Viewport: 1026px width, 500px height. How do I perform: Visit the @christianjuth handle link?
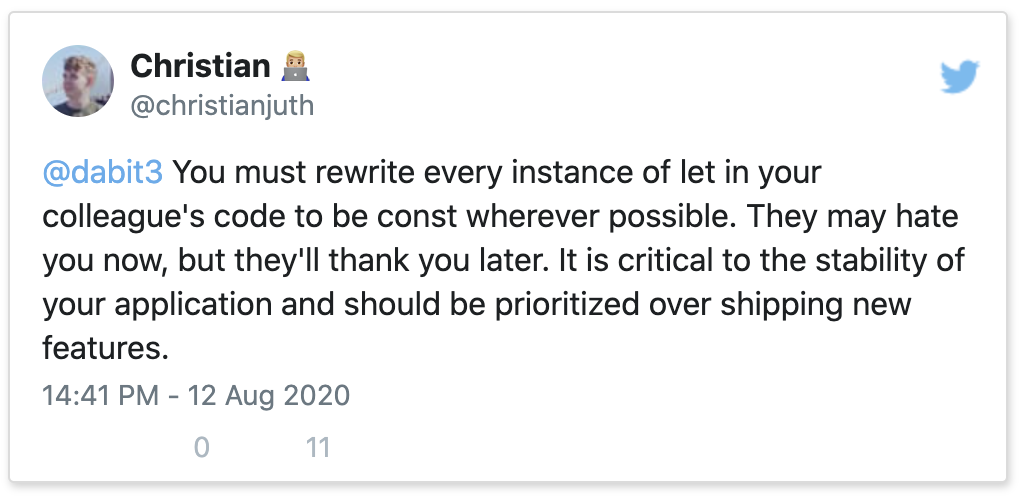[222, 105]
